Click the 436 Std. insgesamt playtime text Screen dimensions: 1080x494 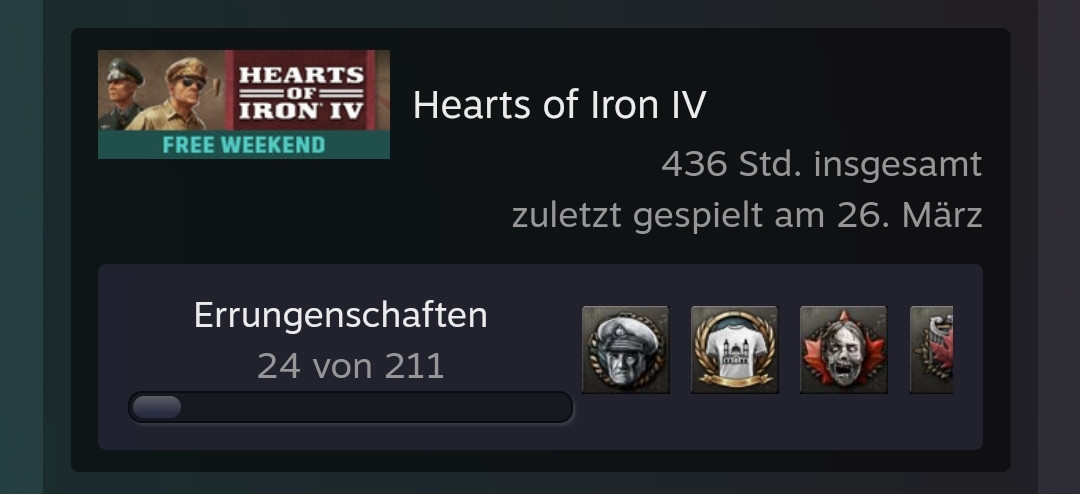[x=821, y=164]
